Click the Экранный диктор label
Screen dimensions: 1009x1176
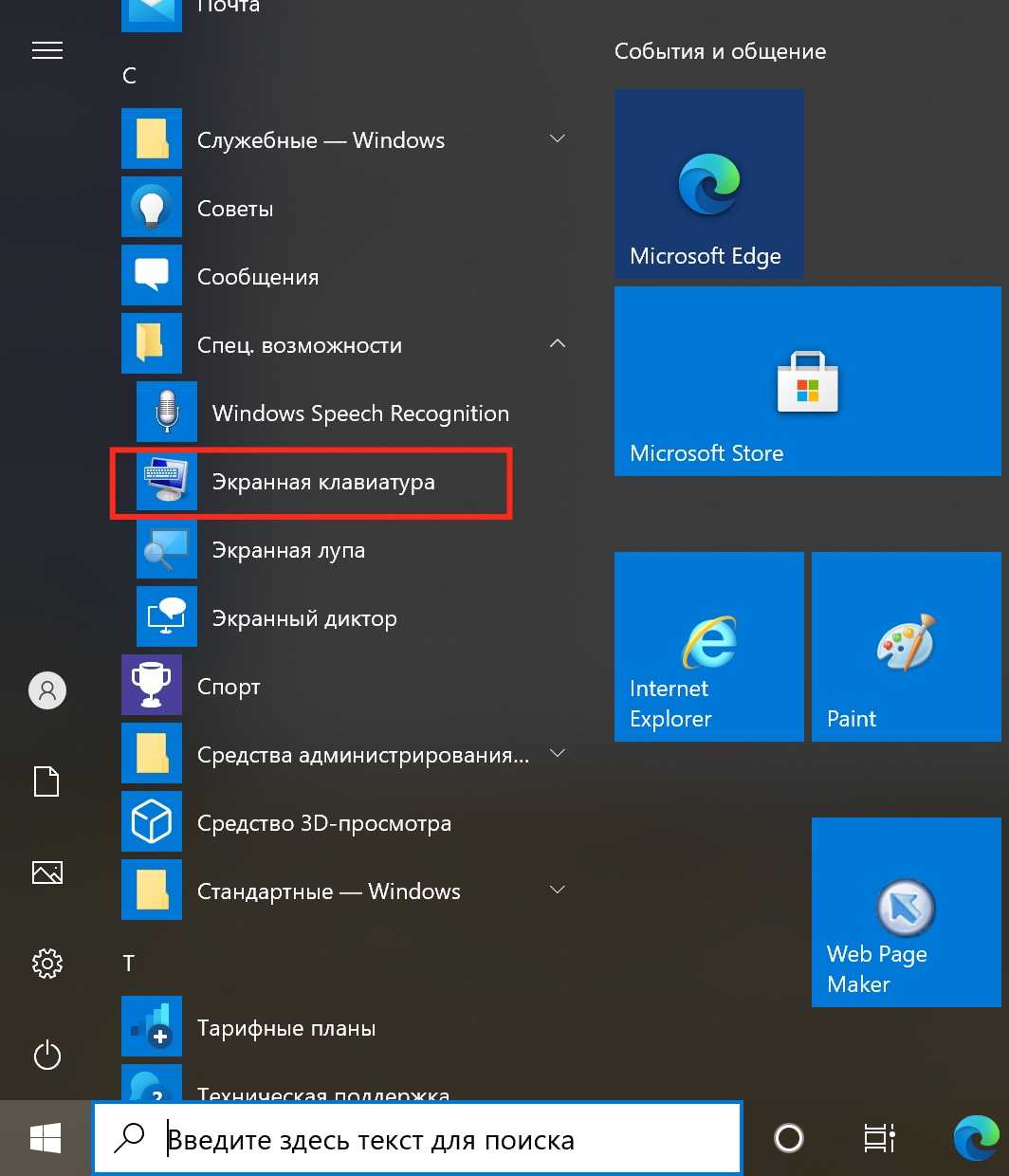click(304, 619)
